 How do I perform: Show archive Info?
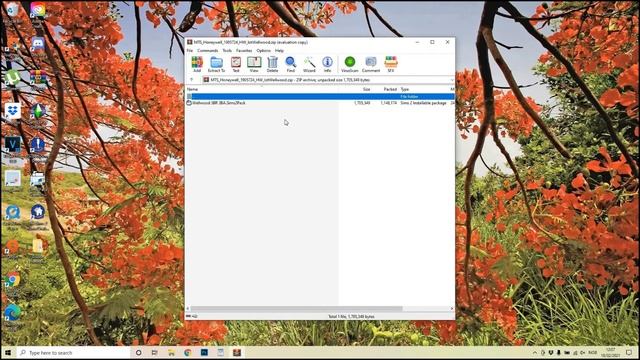click(x=327, y=64)
